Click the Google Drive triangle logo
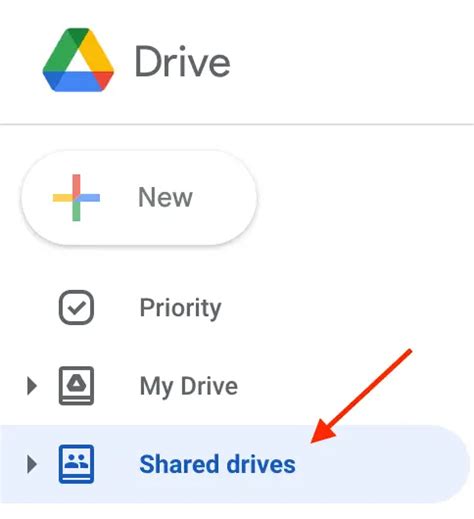The image size is (474, 519). click(x=78, y=60)
